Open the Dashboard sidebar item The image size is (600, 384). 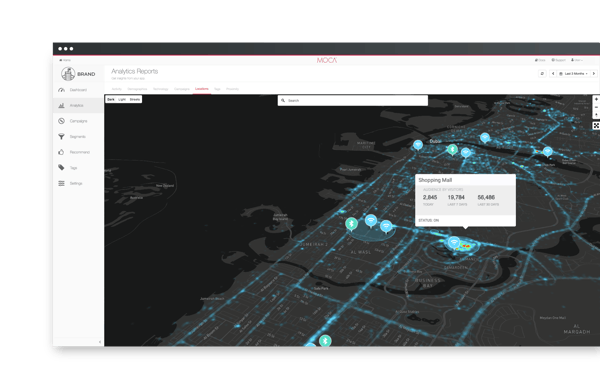78,90
